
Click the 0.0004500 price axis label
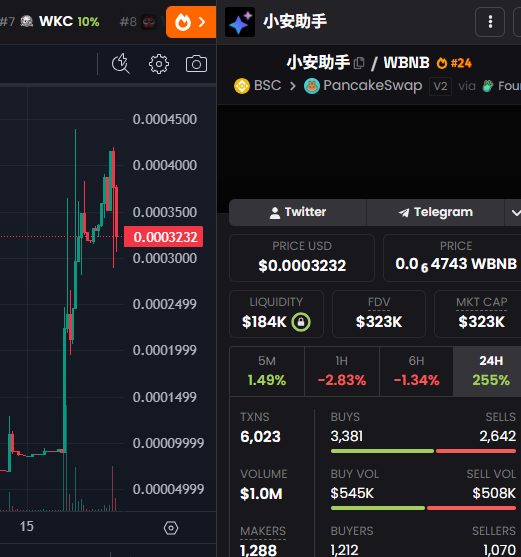coord(165,119)
